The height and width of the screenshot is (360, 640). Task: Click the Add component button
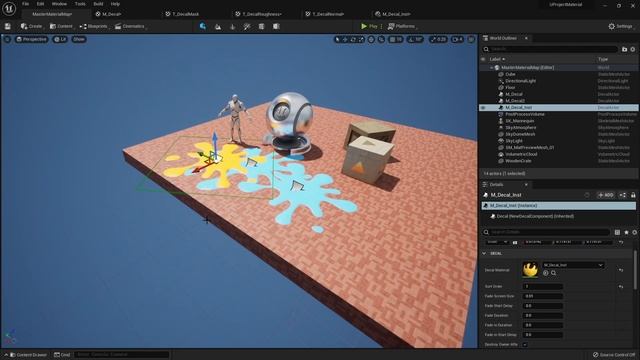[x=605, y=195]
